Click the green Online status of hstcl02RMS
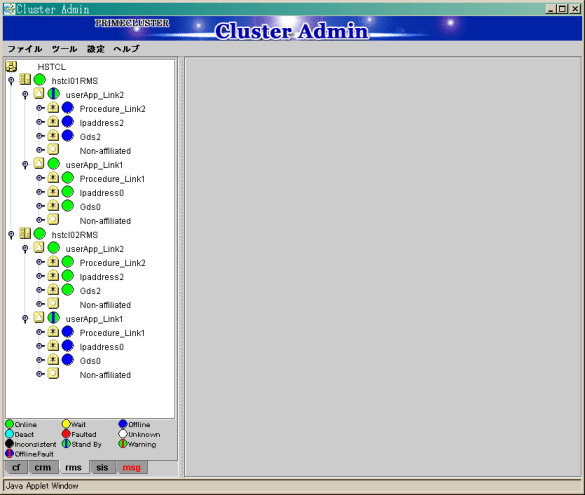 click(x=40, y=234)
